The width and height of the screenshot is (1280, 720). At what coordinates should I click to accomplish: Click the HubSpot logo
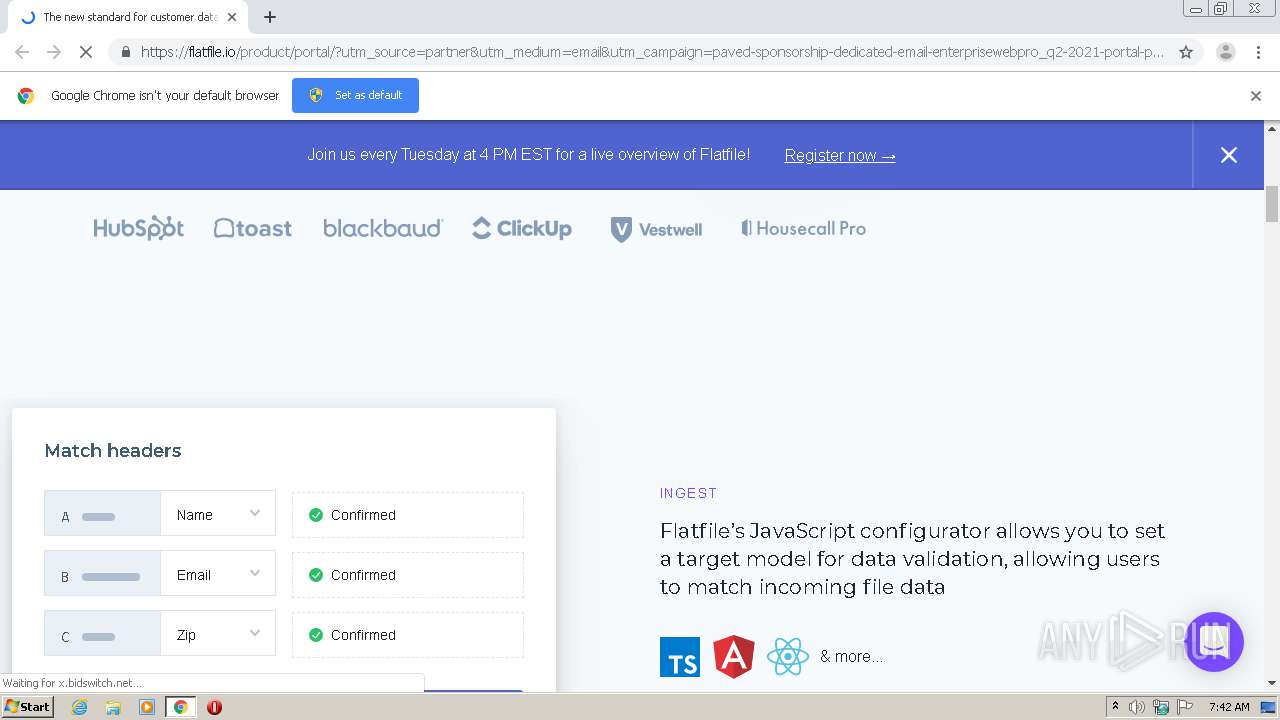point(138,229)
